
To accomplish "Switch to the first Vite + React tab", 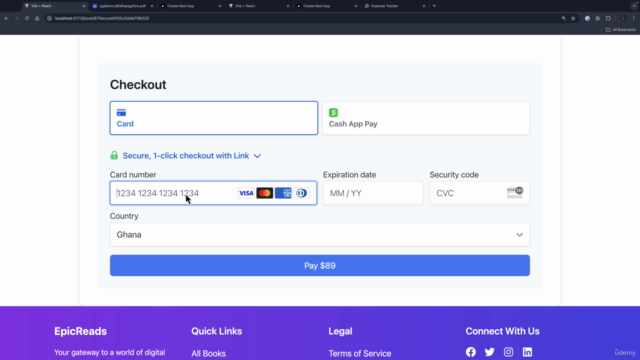I will click(55, 6).
